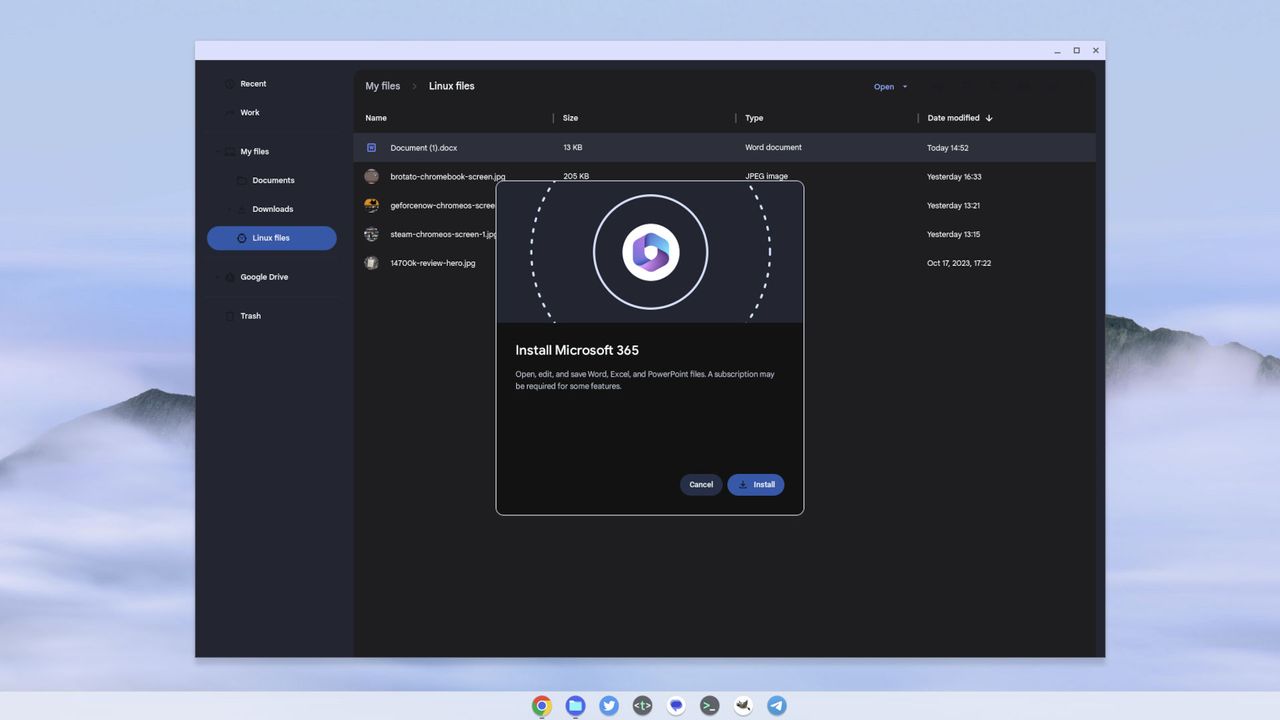Viewport: 1280px width, 720px height.
Task: Open Documents in the sidebar
Action: 272,181
